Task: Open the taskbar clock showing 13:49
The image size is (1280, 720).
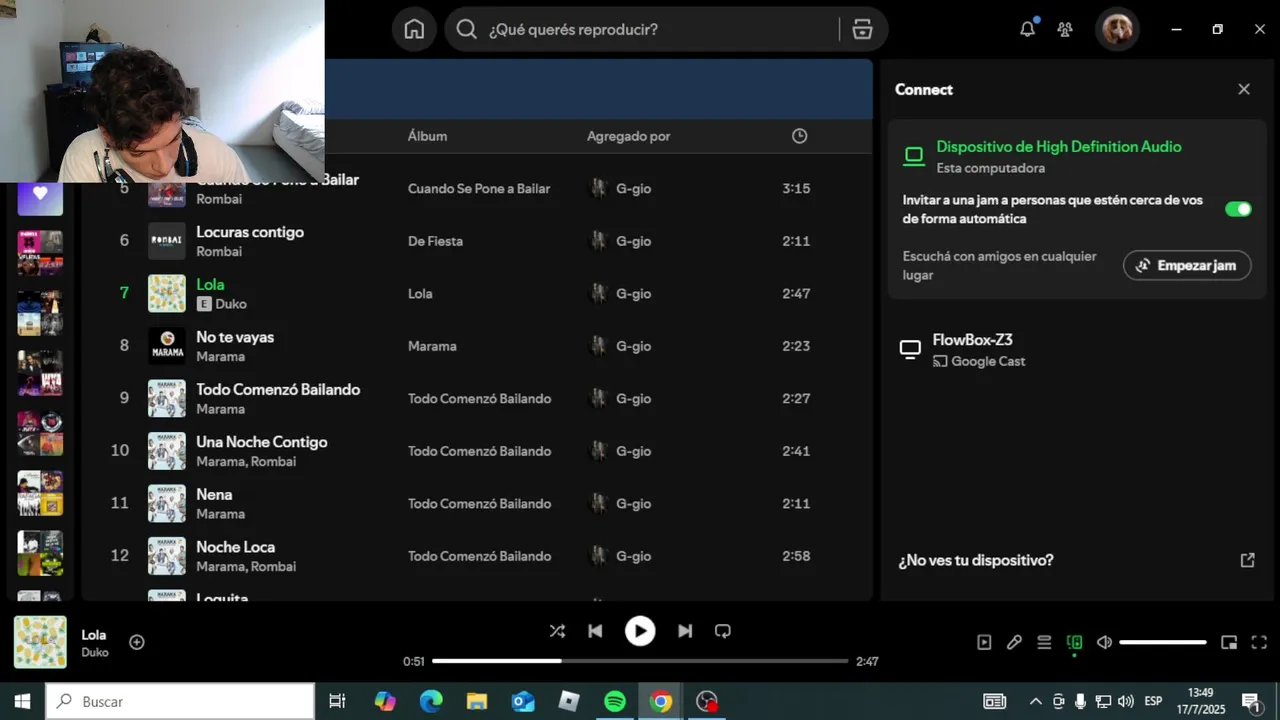Action: 1200,701
